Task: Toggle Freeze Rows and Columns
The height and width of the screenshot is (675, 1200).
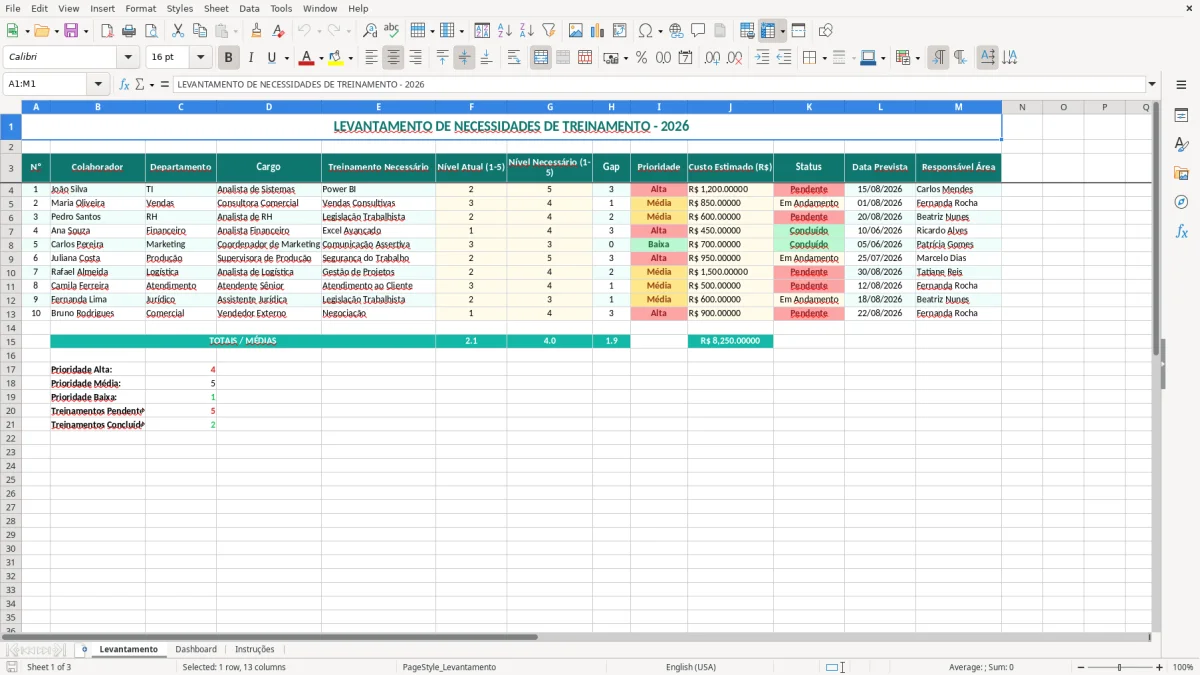Action: (768, 31)
